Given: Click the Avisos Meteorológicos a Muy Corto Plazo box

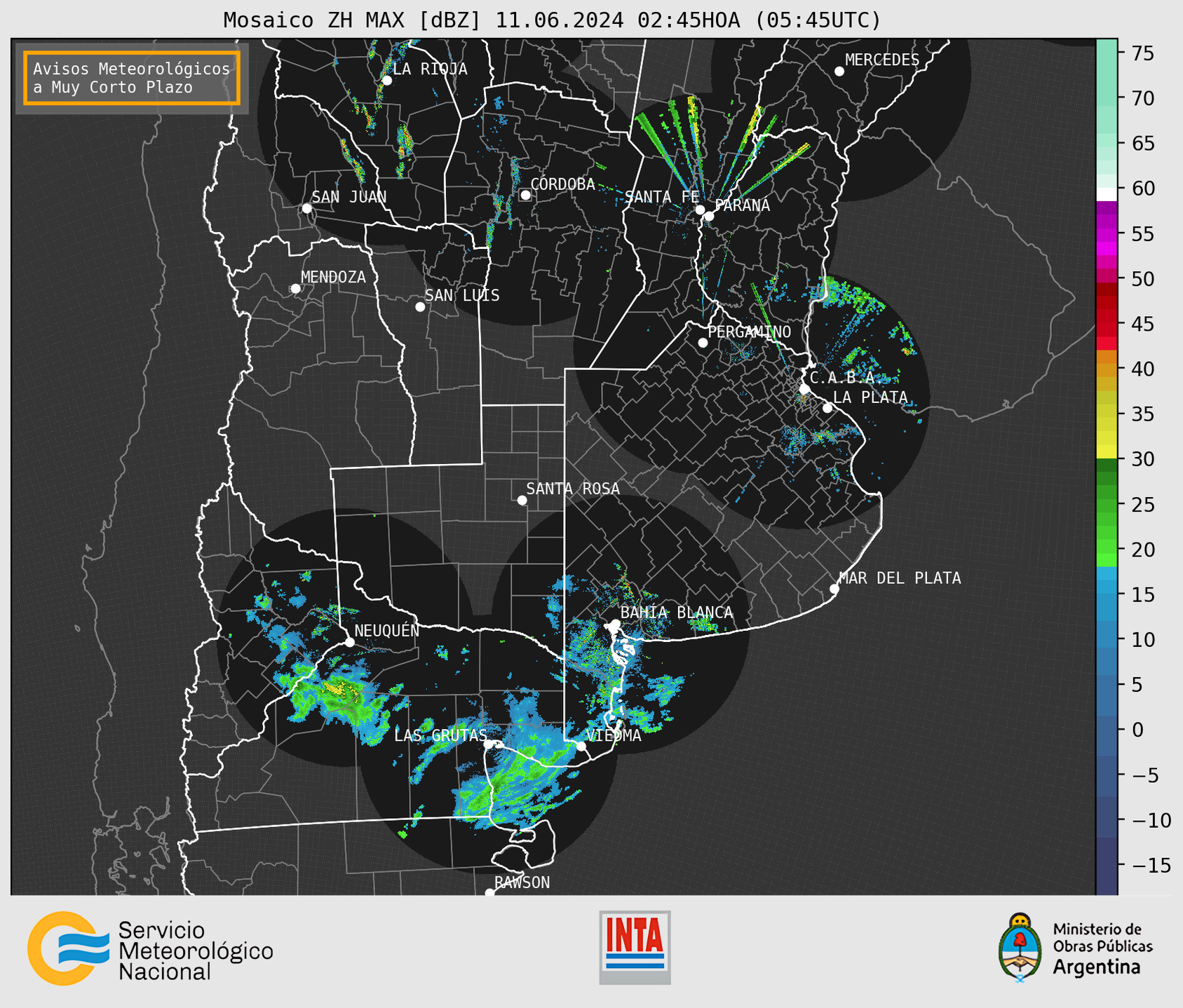Looking at the screenshot, I should 132,78.
